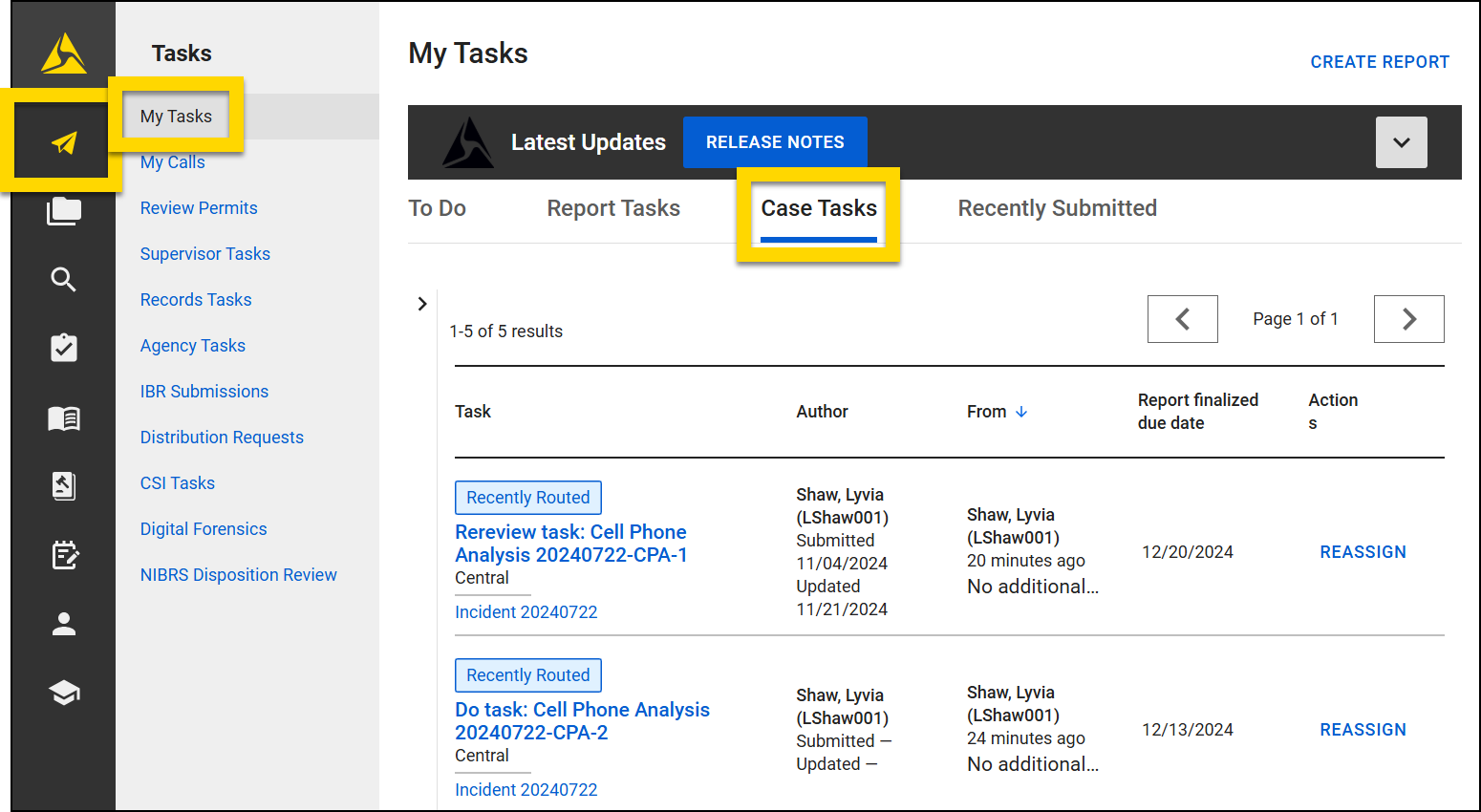Expand the filter panel chevron above results
Image resolution: width=1481 pixels, height=812 pixels.
click(422, 303)
